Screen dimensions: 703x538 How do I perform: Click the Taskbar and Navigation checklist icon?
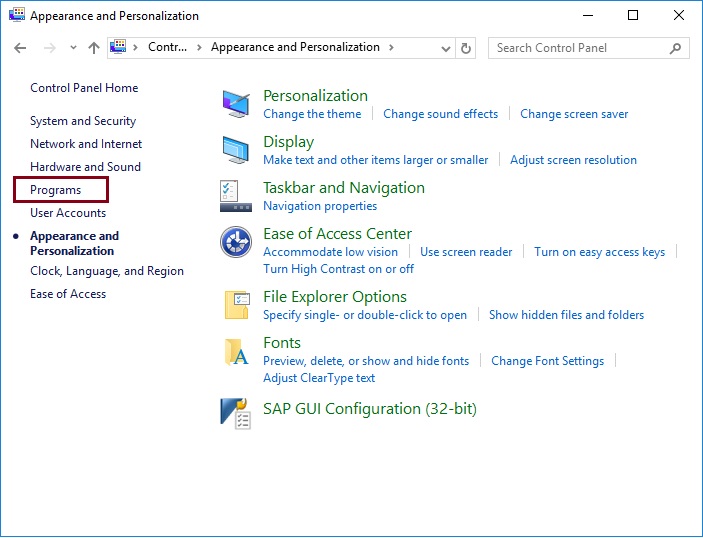tap(236, 196)
